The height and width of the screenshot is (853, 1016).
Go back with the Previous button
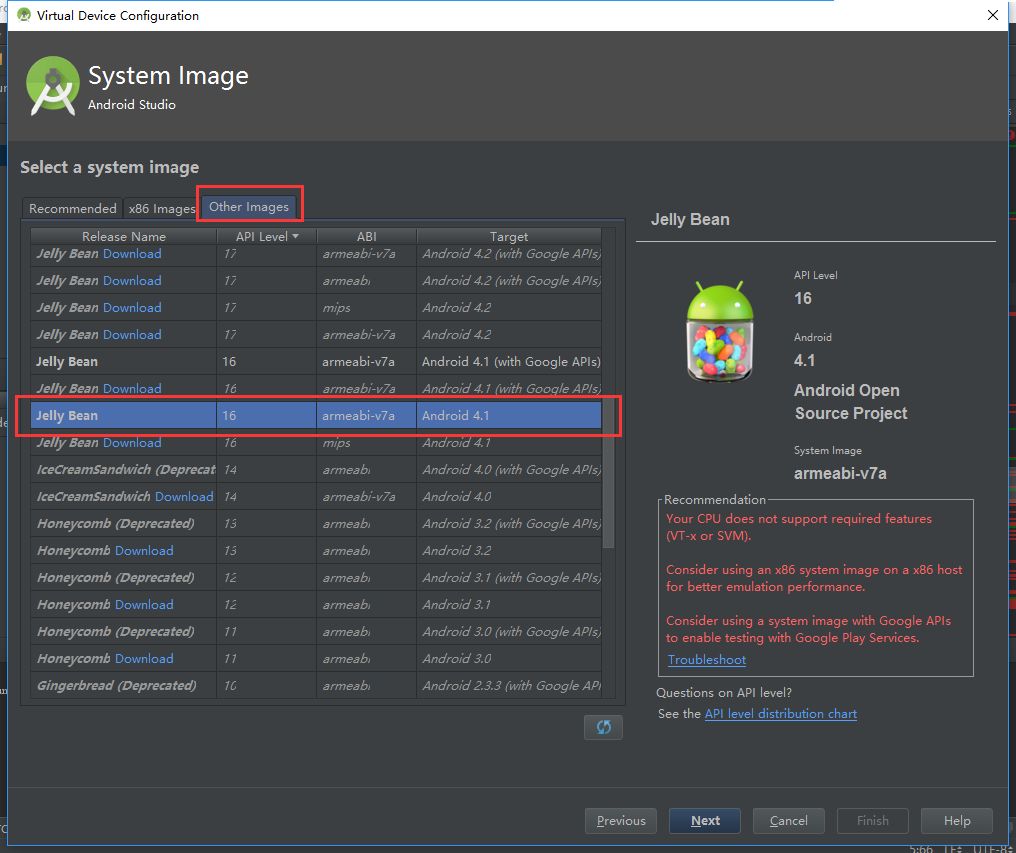[x=621, y=821]
